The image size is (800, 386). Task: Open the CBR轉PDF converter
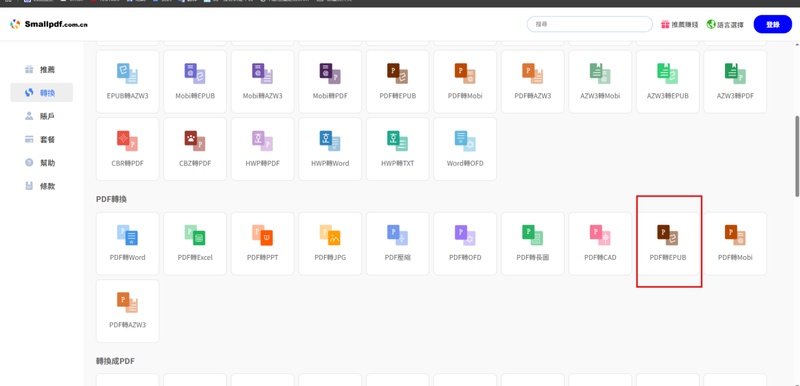point(128,149)
